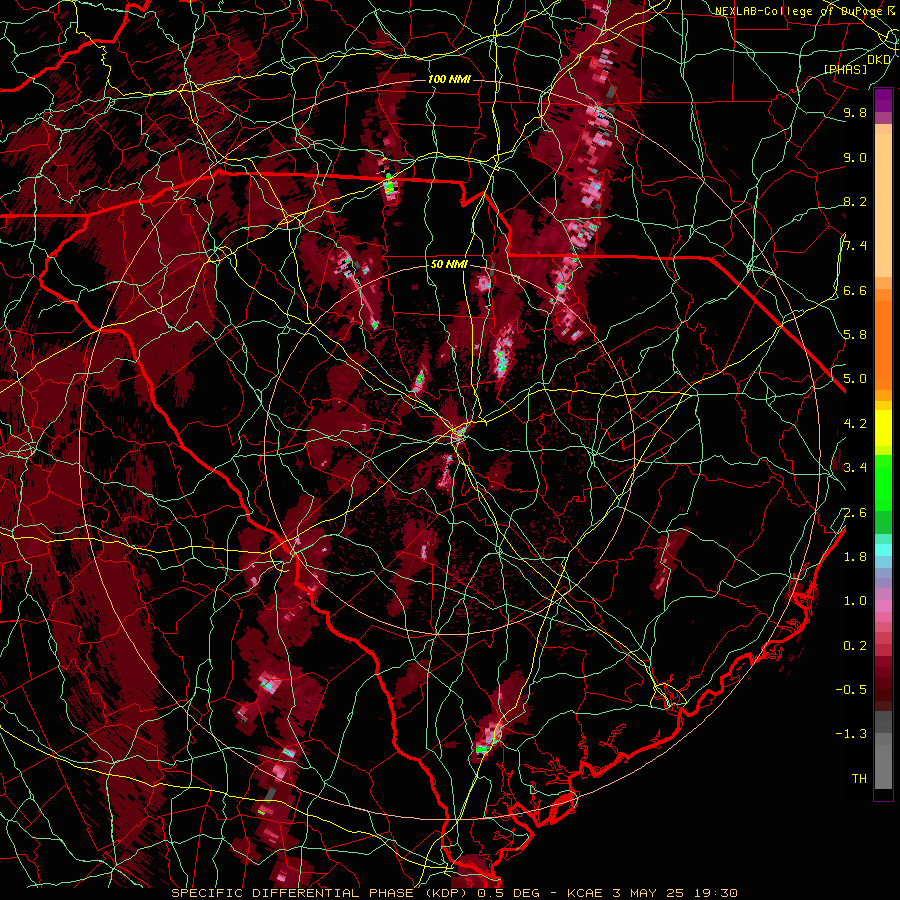Click the '5.8' value on the color scale

(x=855, y=335)
